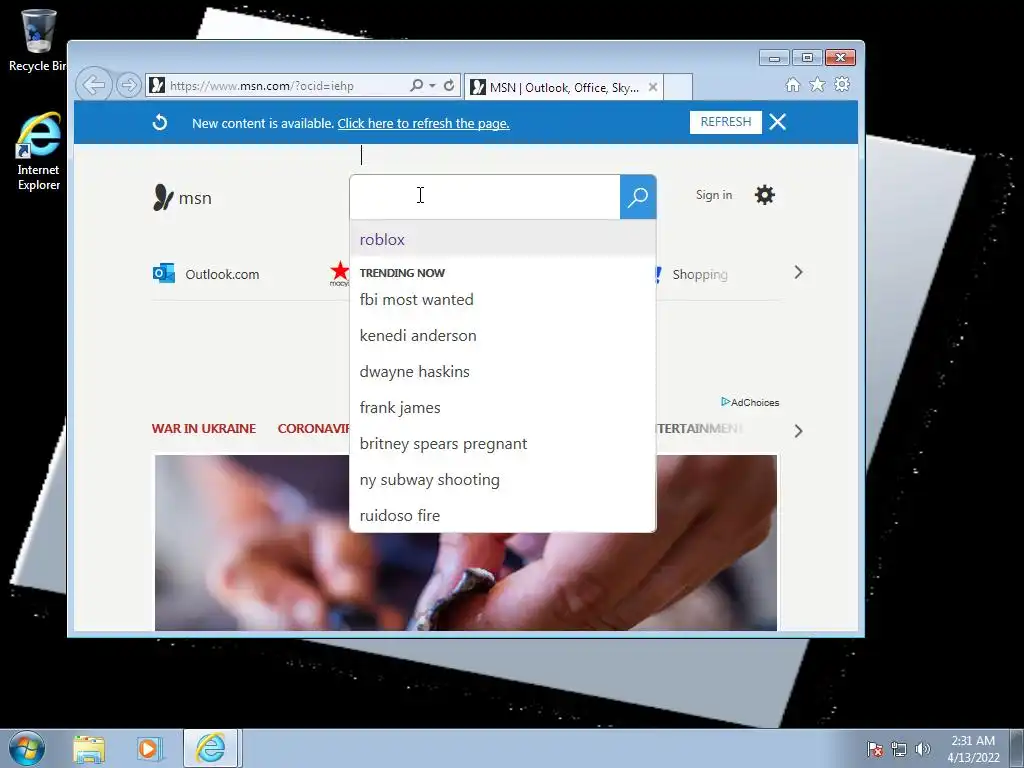Click the Macy's red star icon
This screenshot has width=1024, height=768.
[340, 272]
